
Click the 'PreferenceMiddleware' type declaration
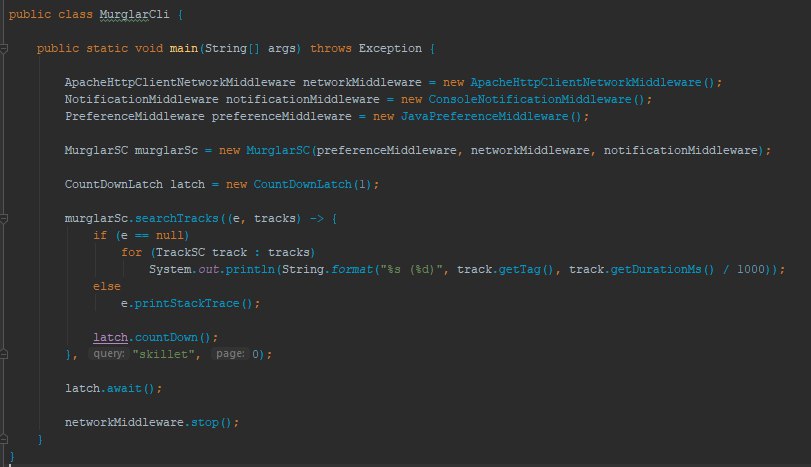click(134, 116)
